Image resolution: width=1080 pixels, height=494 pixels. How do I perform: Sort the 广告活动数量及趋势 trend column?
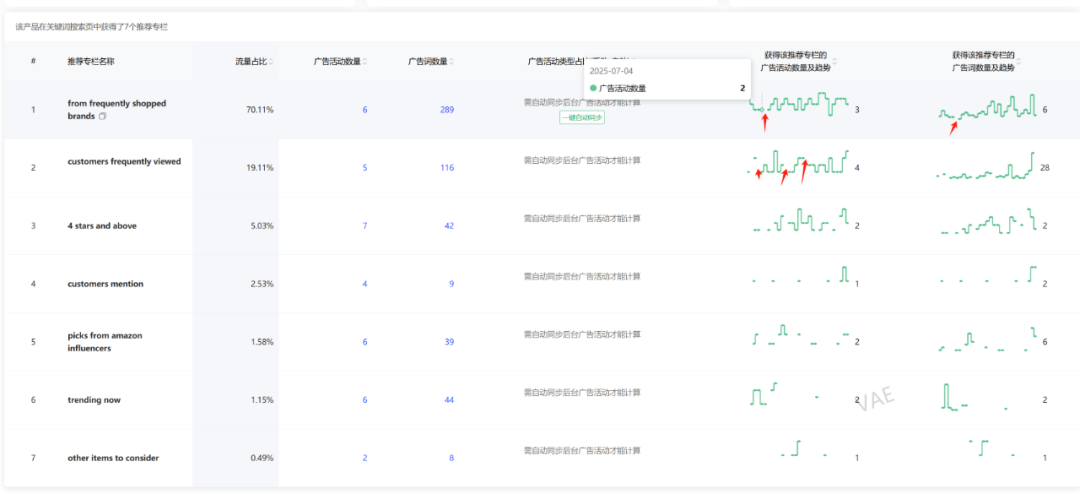click(x=836, y=62)
